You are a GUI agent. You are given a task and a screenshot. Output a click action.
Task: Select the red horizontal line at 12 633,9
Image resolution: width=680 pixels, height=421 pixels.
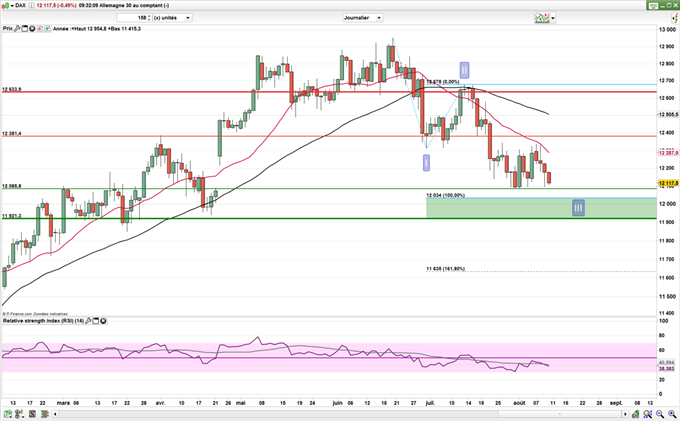[x=330, y=92]
